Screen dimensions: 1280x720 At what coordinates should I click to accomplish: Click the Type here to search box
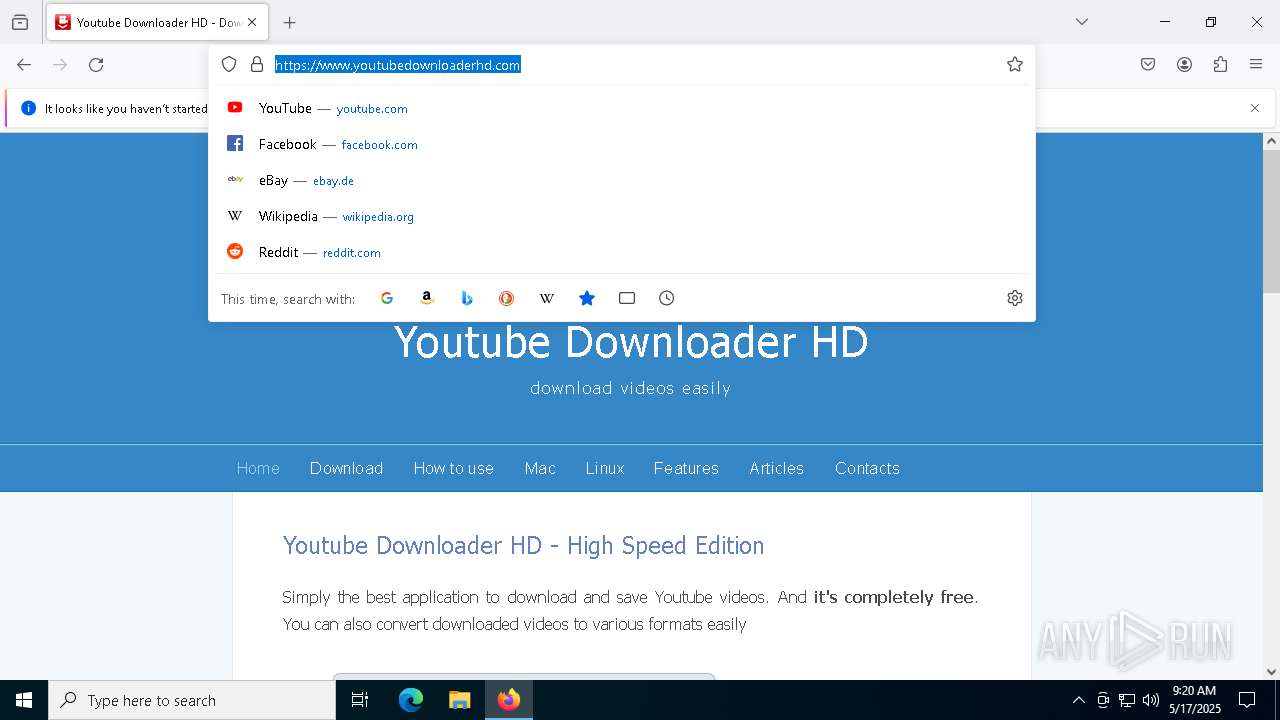(x=192, y=700)
